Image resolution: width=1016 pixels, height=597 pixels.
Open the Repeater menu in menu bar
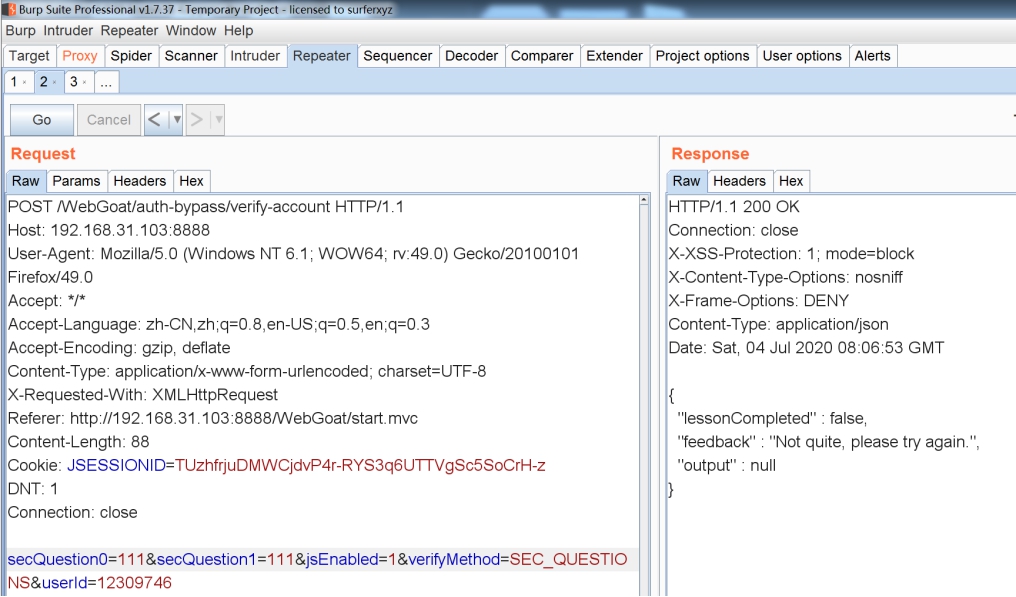(129, 31)
